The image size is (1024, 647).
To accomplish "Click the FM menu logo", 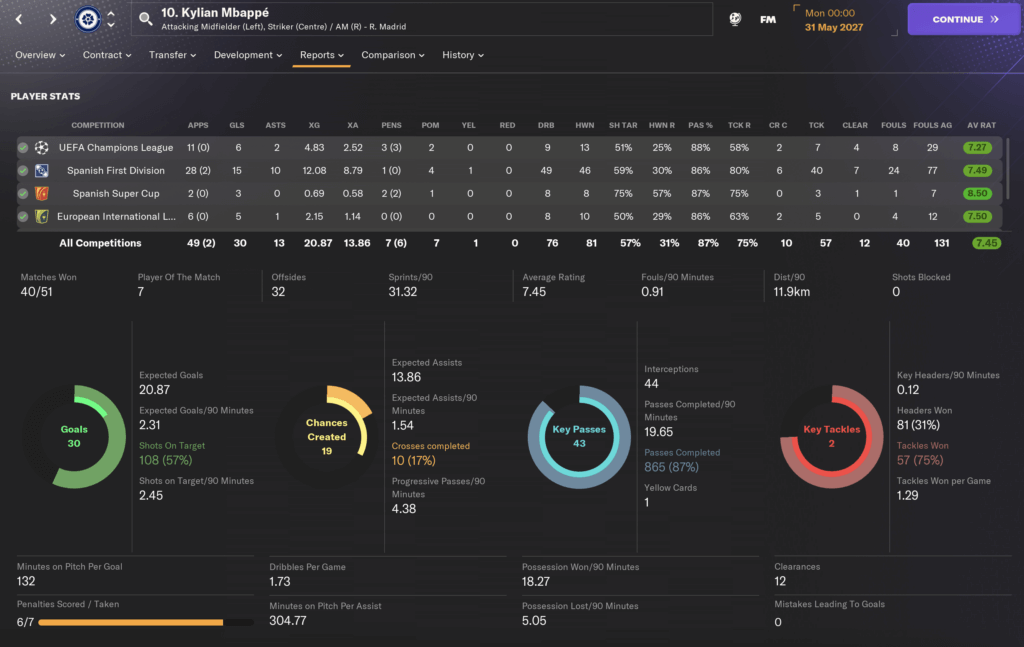I will (x=768, y=19).
